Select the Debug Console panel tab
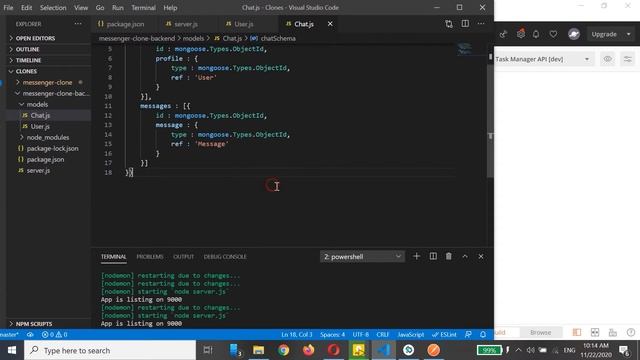This screenshot has height=360, width=640. pyautogui.click(x=225, y=257)
